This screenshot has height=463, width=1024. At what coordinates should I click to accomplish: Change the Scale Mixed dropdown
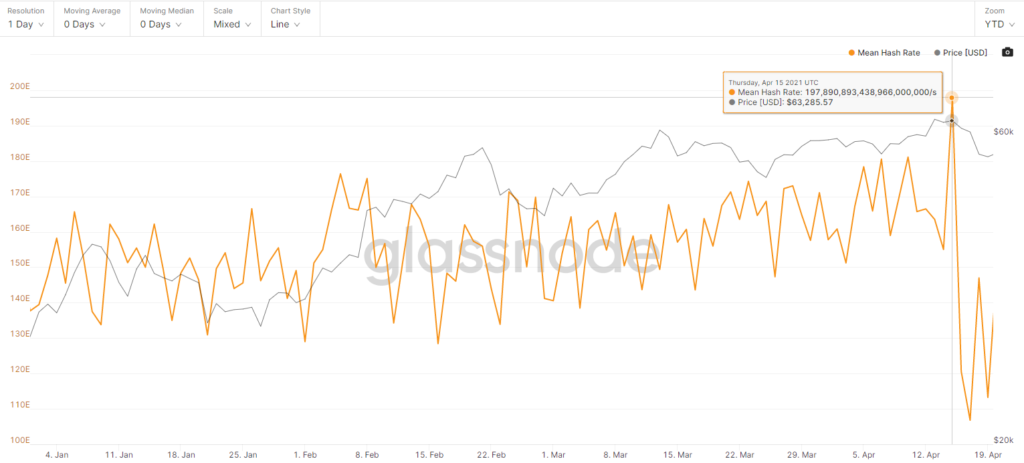(x=232, y=24)
